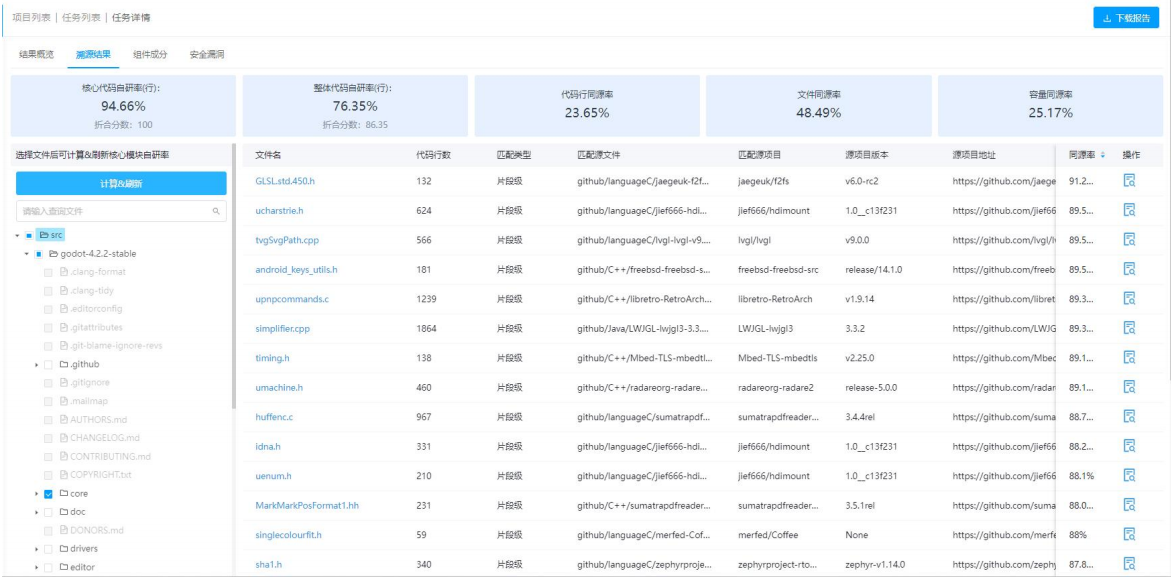This screenshot has width=1171, height=579.
Task: Click detail icon for huffenc.c row
Action: pos(1129,417)
